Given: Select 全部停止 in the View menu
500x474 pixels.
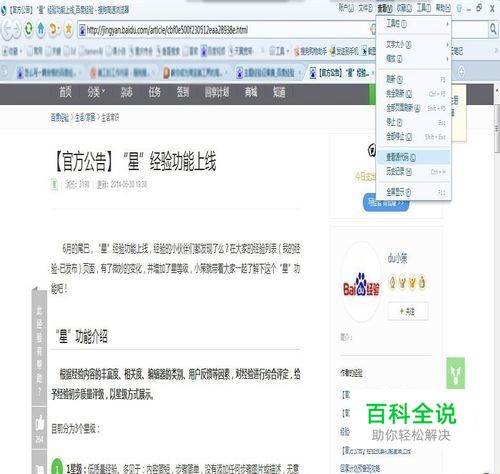Looking at the screenshot, I should tap(413, 137).
